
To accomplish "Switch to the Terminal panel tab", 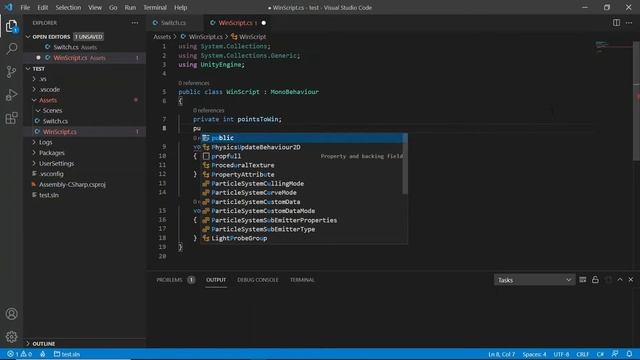I will click(x=302, y=280).
